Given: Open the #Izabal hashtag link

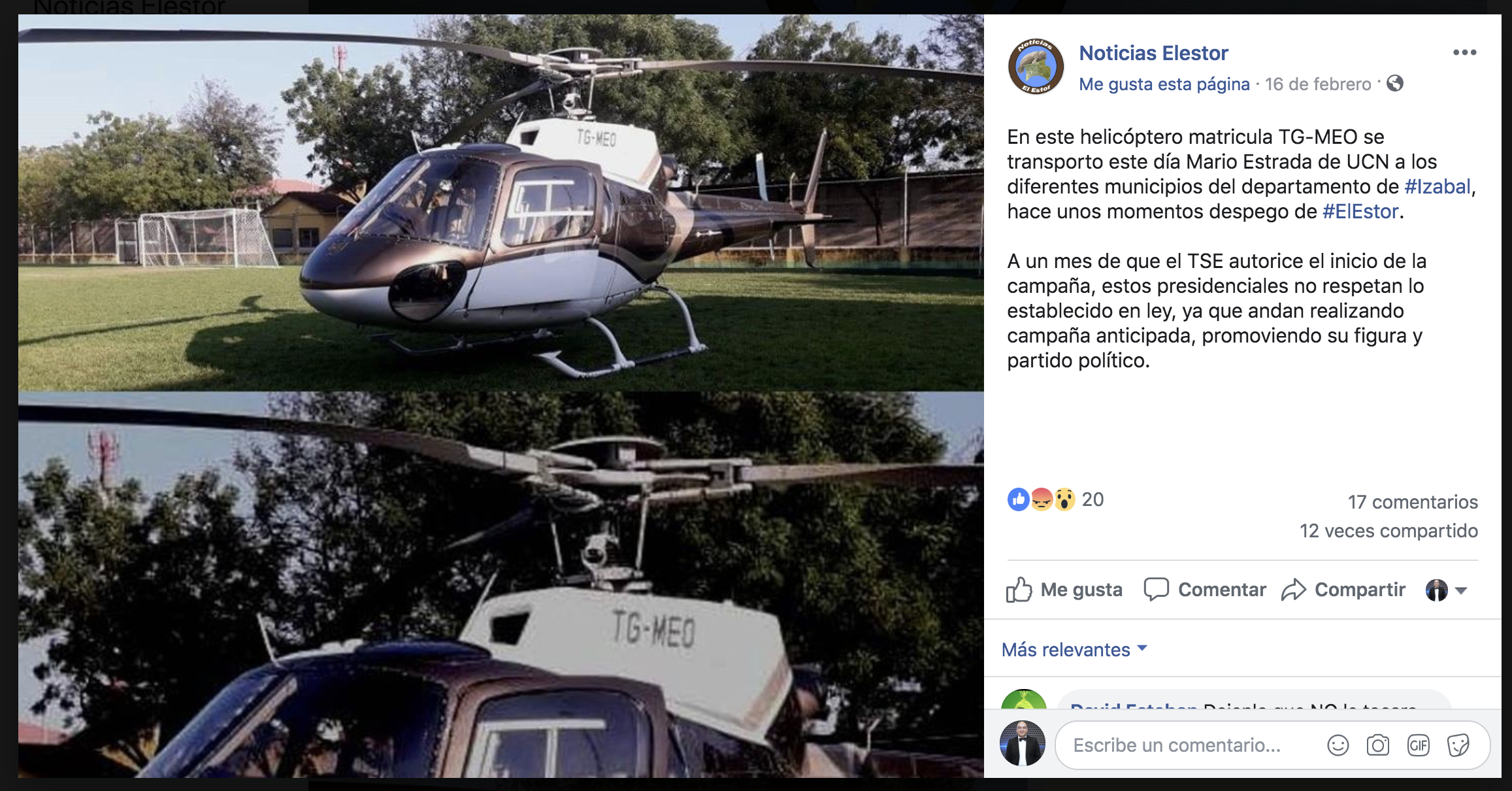Looking at the screenshot, I should coord(1438,187).
